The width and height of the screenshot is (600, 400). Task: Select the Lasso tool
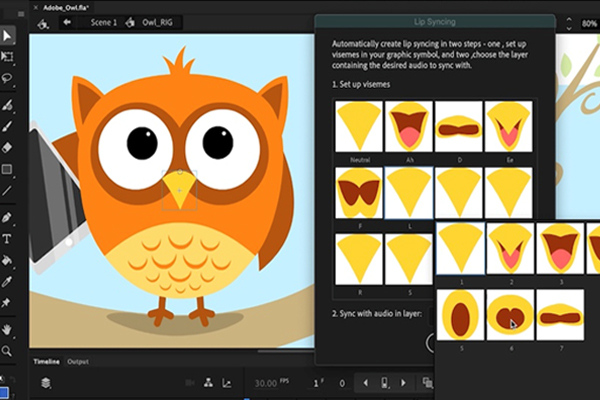click(x=7, y=78)
